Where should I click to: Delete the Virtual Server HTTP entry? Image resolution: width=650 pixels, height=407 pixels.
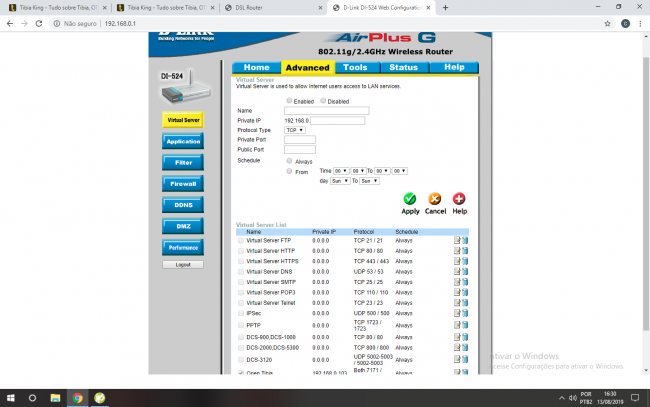tap(465, 250)
